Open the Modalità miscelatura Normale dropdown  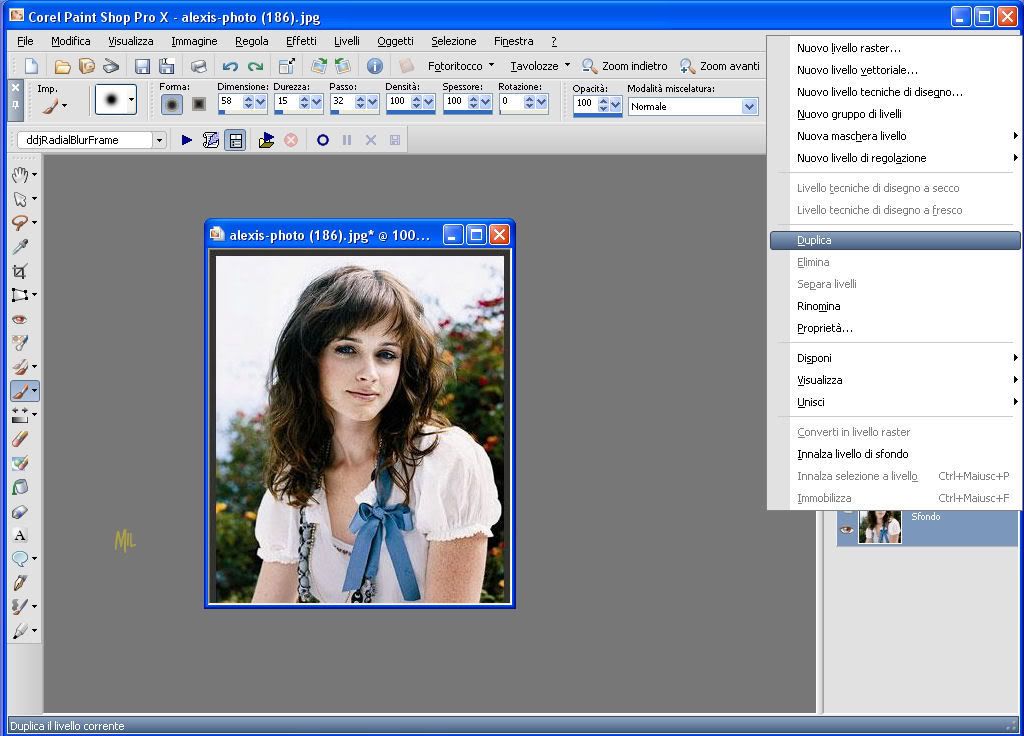tap(750, 106)
